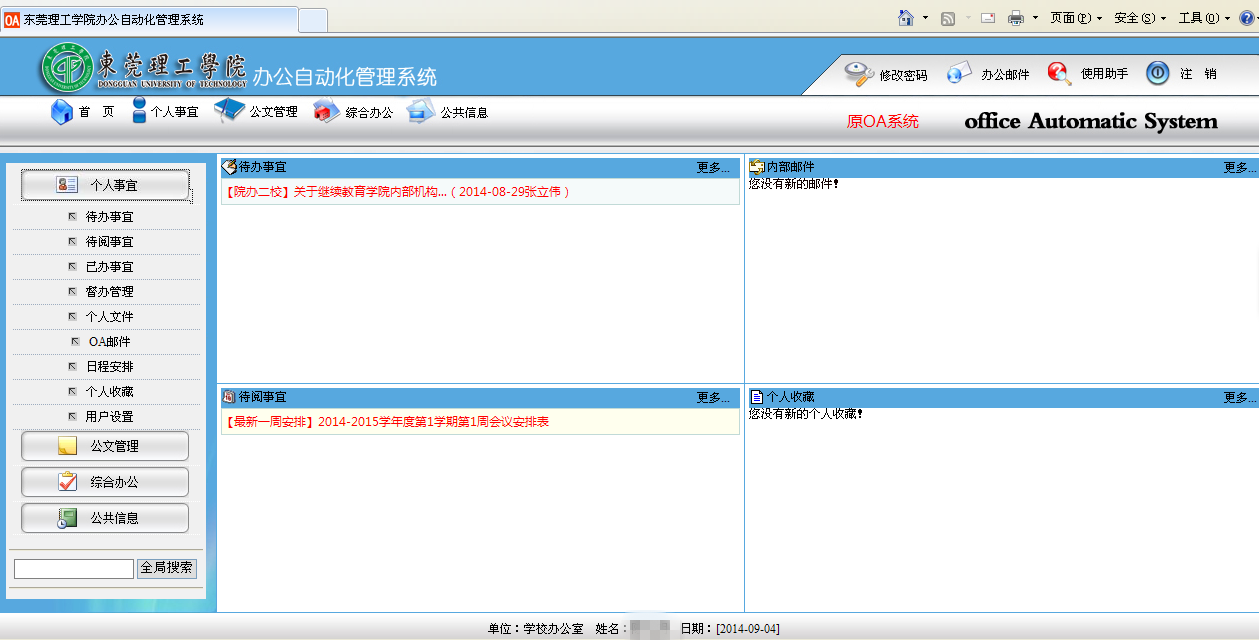Click 公共信息 icon in top navigation
The image size is (1259, 641).
[421, 112]
